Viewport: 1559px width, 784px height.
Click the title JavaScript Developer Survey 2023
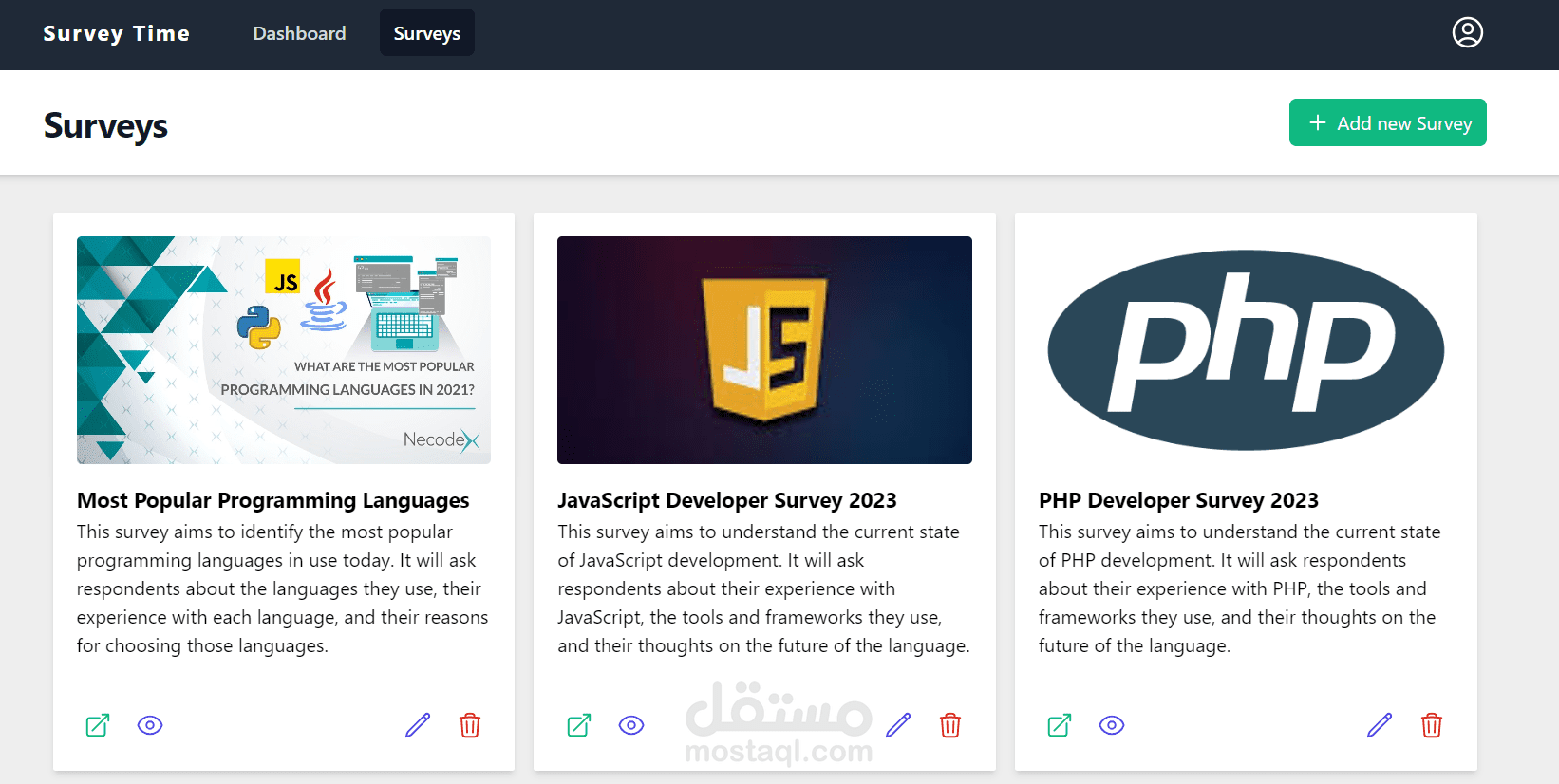pos(727,500)
